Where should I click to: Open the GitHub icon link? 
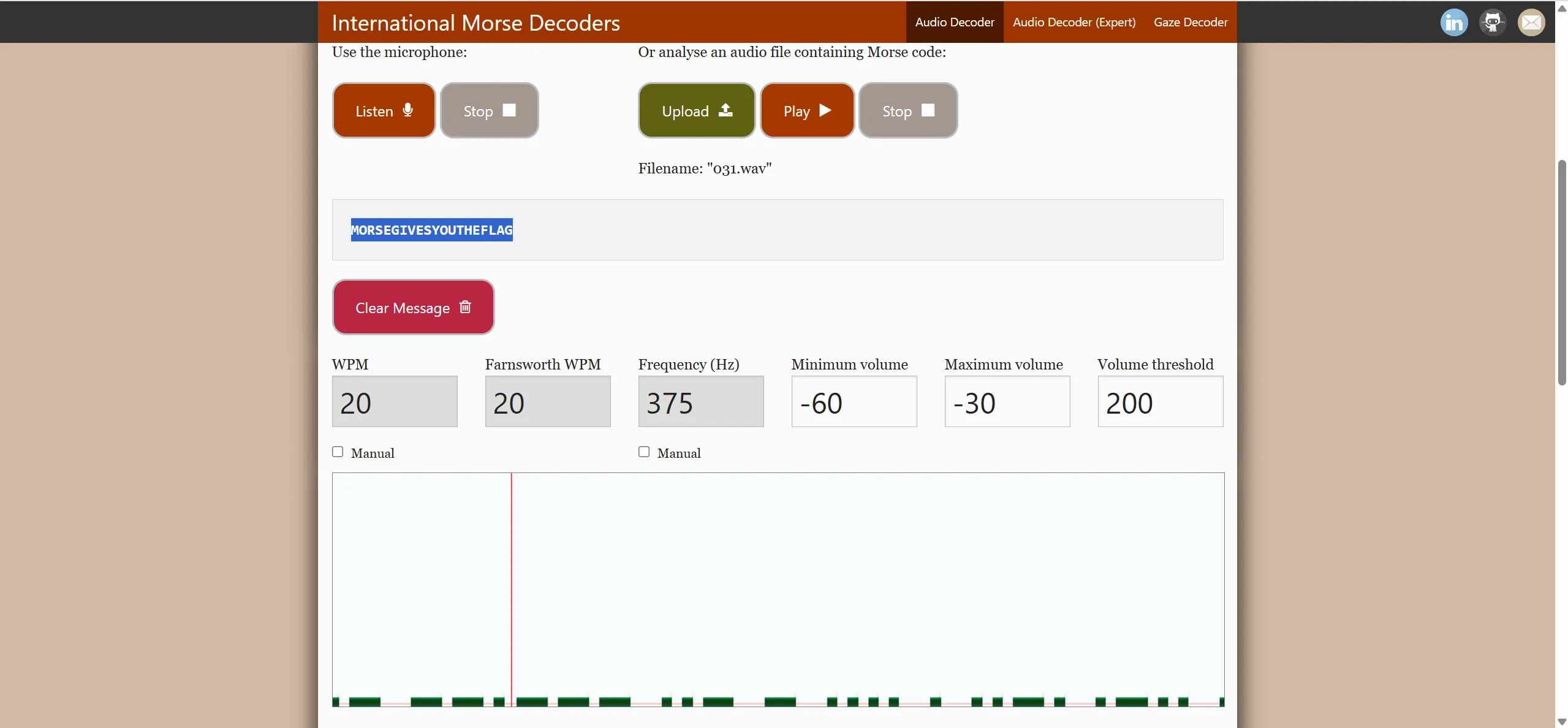[1492, 23]
